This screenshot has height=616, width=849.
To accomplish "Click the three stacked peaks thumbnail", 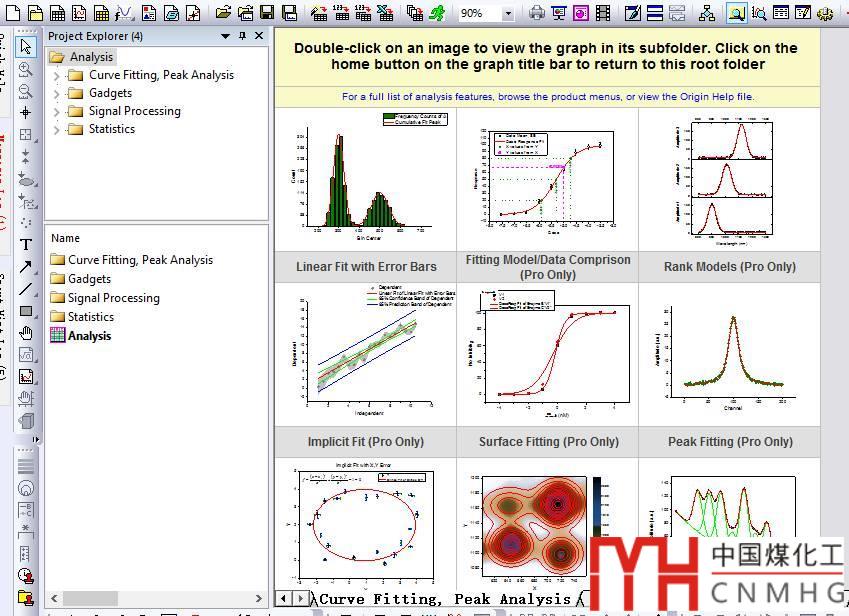I will click(x=729, y=179).
